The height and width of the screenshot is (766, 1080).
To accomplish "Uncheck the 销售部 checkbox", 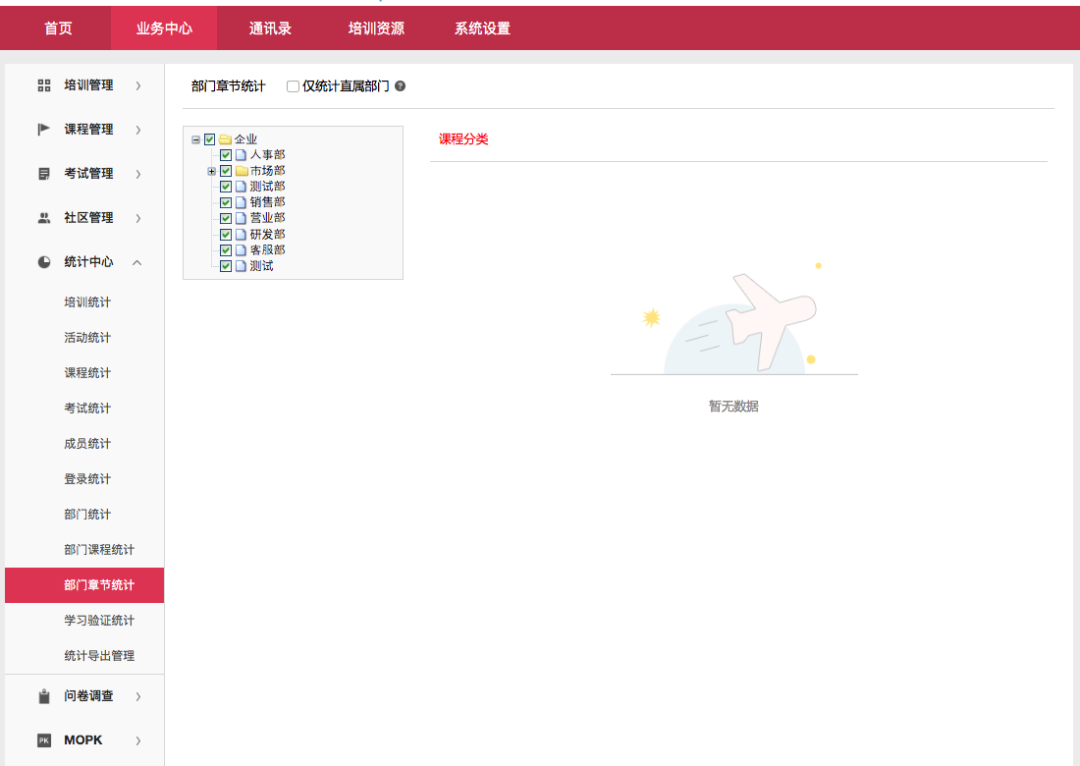I will [226, 201].
